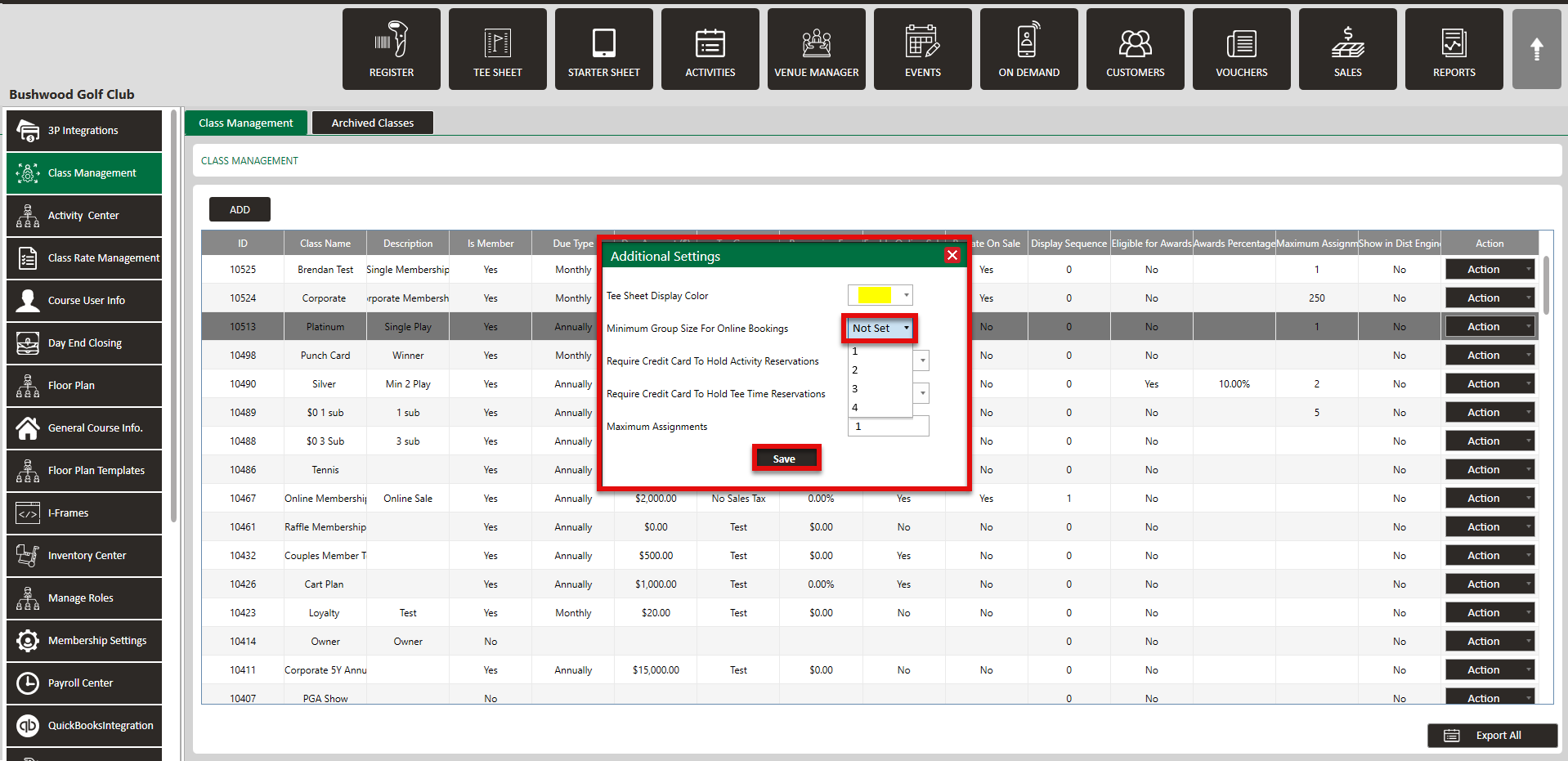The height and width of the screenshot is (761, 1568).
Task: Click Export All button
Action: (x=1493, y=736)
